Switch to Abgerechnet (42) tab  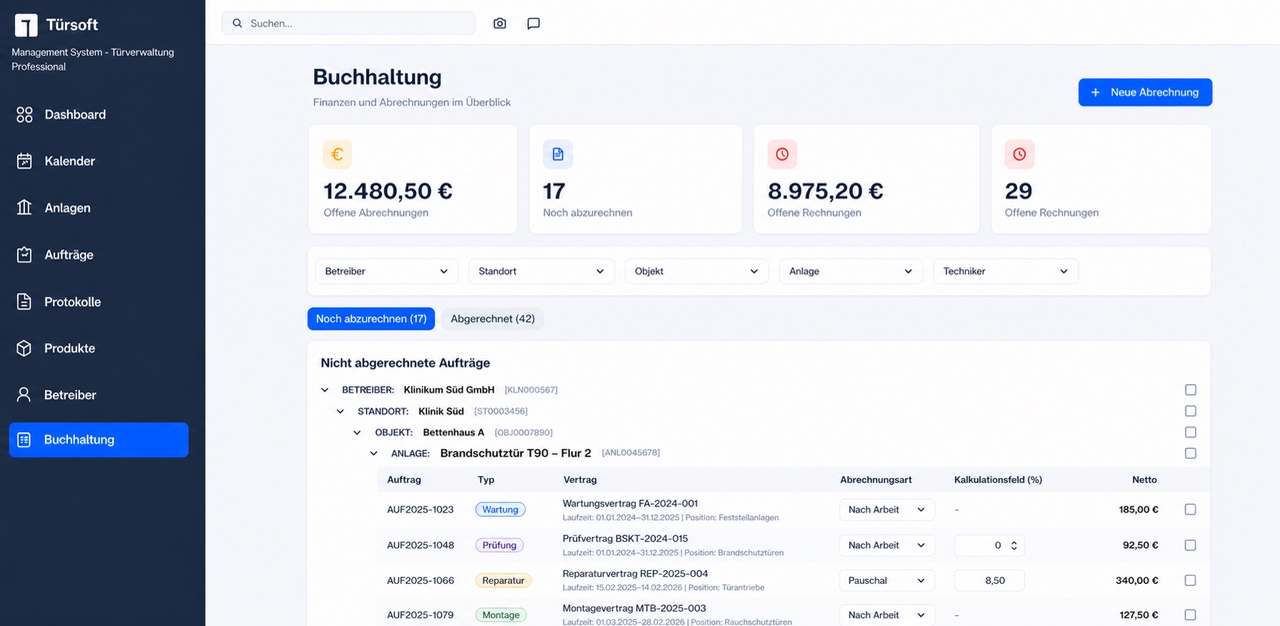[x=493, y=319]
